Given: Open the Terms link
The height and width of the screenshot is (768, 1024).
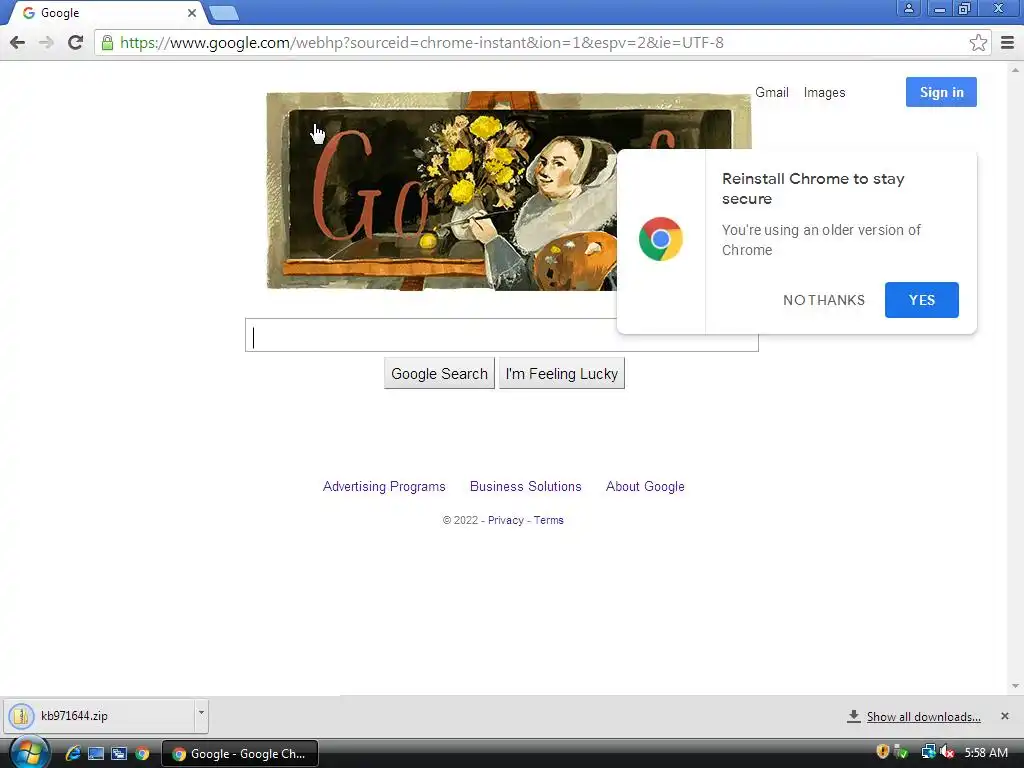Looking at the screenshot, I should click(549, 520).
